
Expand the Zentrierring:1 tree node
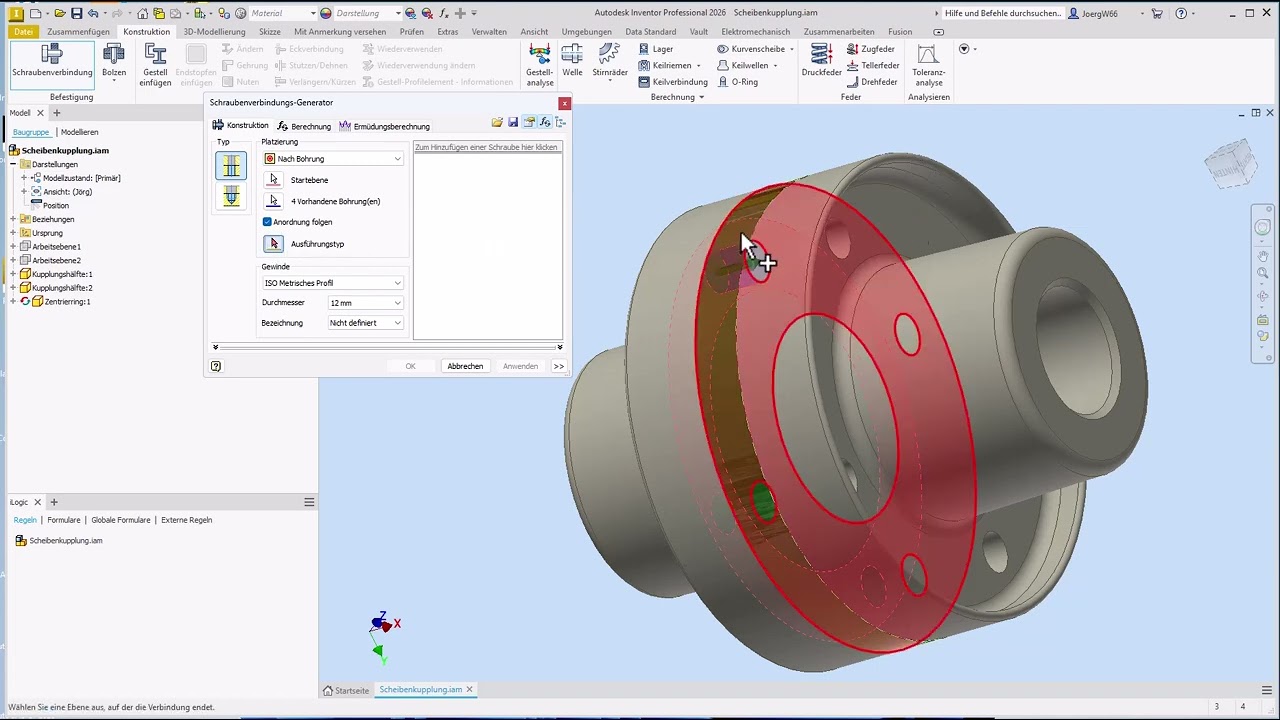(x=13, y=301)
